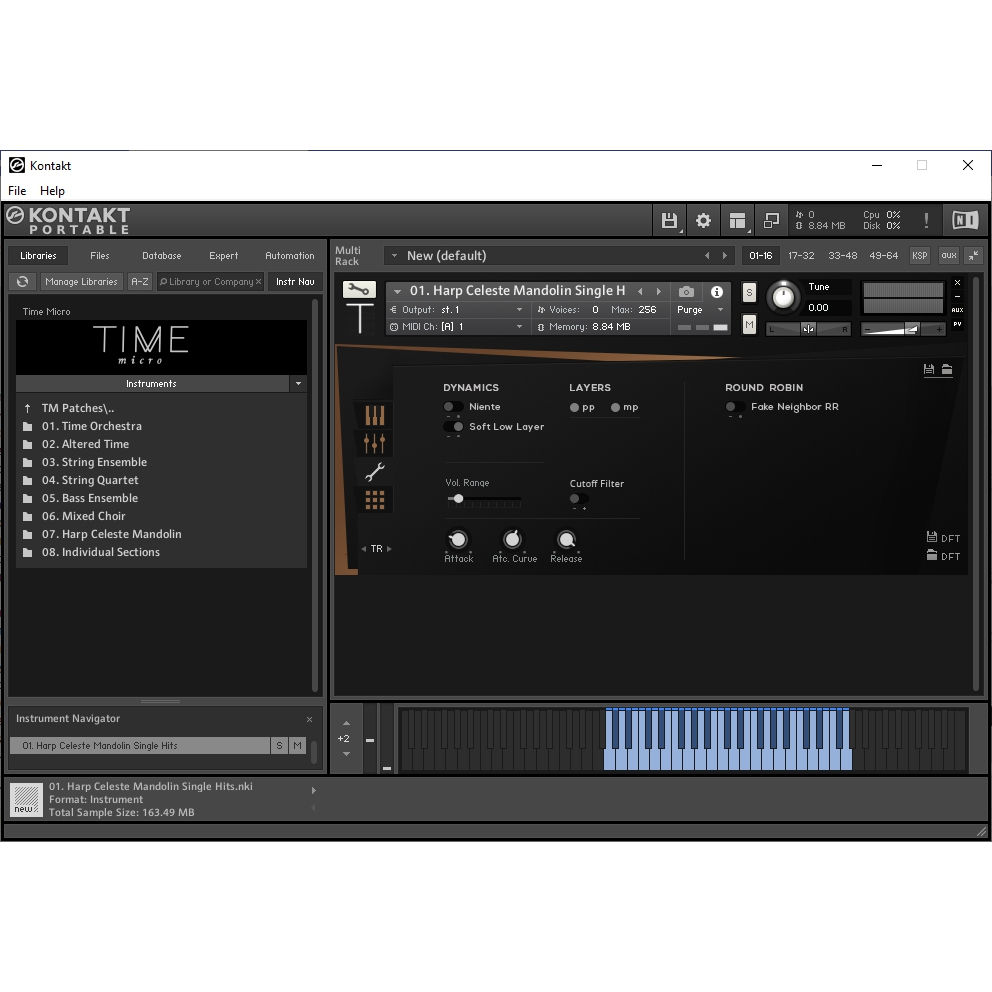The image size is (992, 992).
Task: Open the multi rack preset dropdown
Action: (x=394, y=256)
